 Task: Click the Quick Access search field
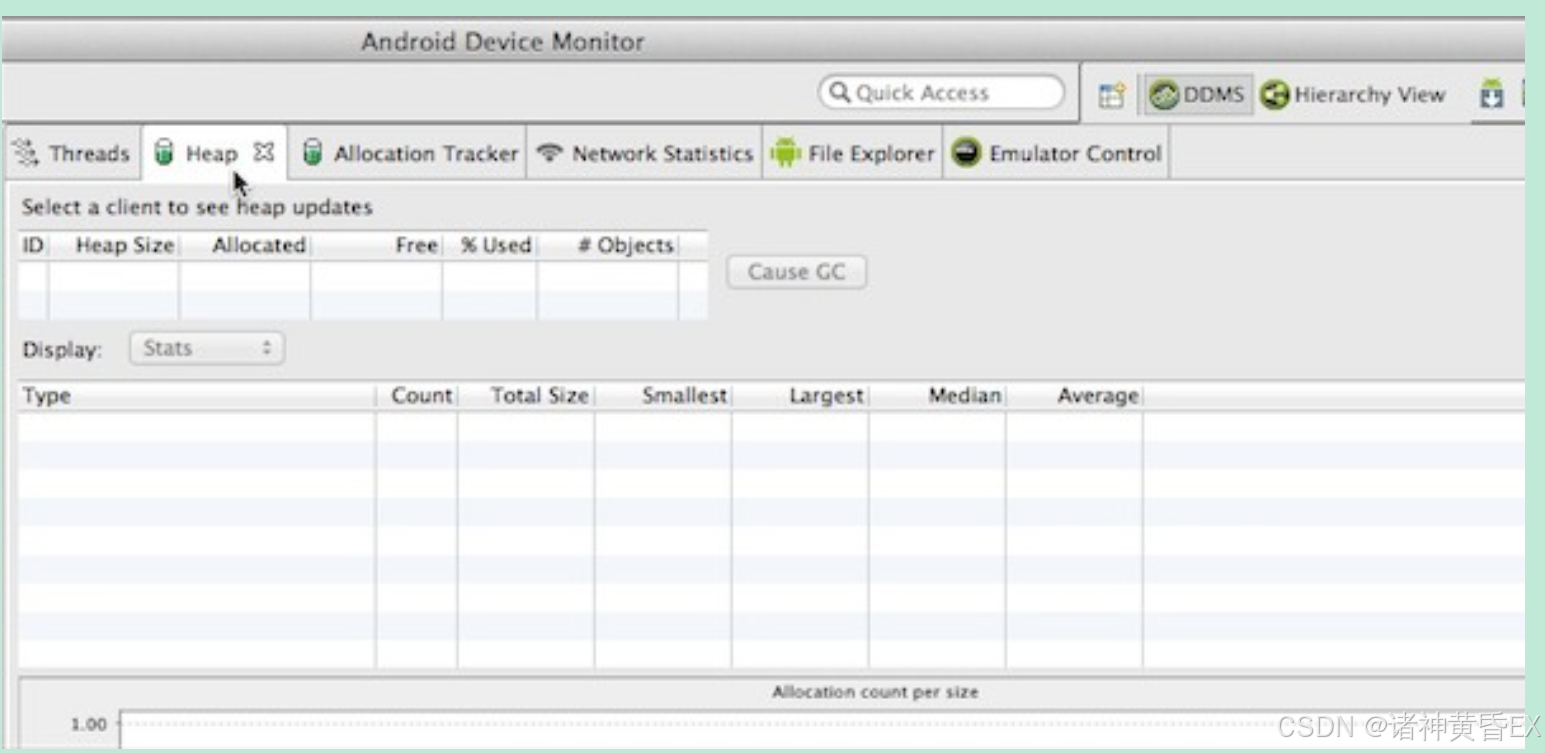[941, 93]
